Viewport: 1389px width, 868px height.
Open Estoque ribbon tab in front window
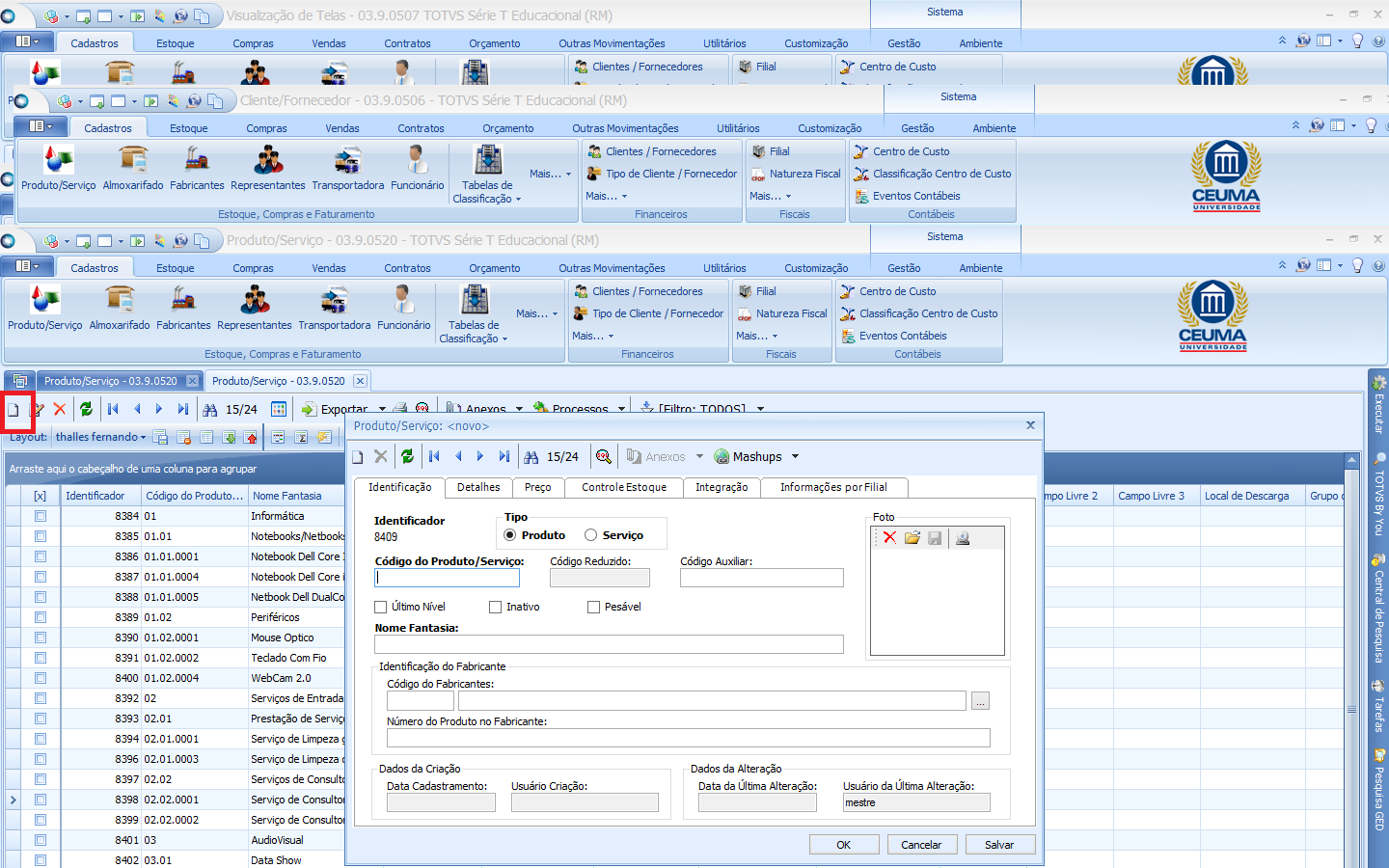click(176, 268)
